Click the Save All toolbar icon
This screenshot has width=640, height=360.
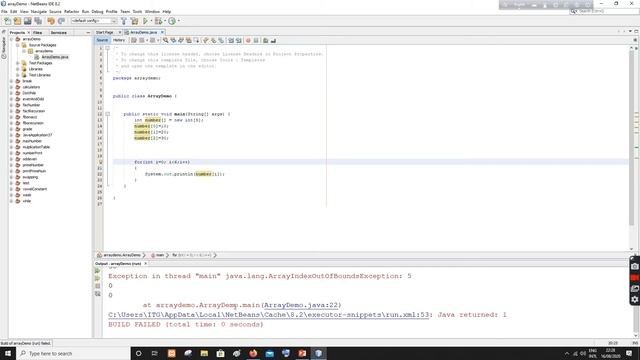click(x=38, y=21)
